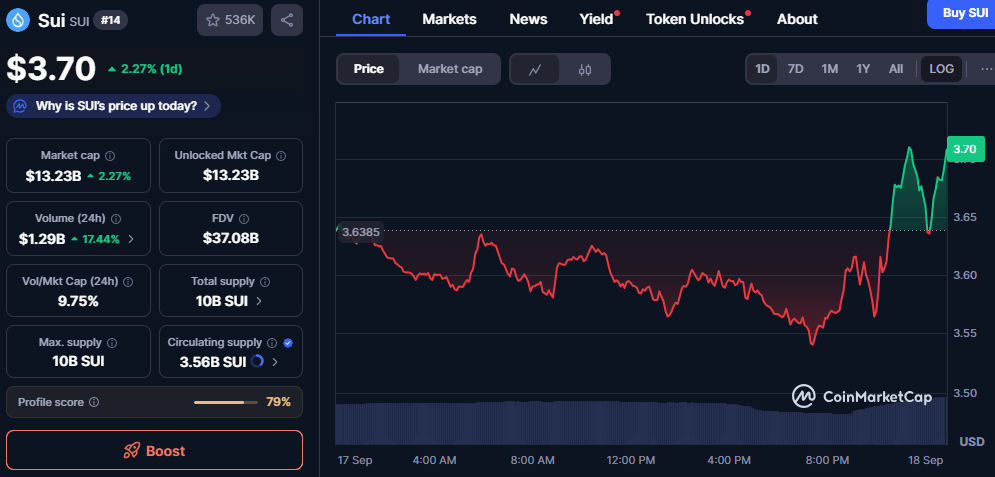Expand Circulating supply details chevron
The height and width of the screenshot is (477, 995).
point(274,362)
